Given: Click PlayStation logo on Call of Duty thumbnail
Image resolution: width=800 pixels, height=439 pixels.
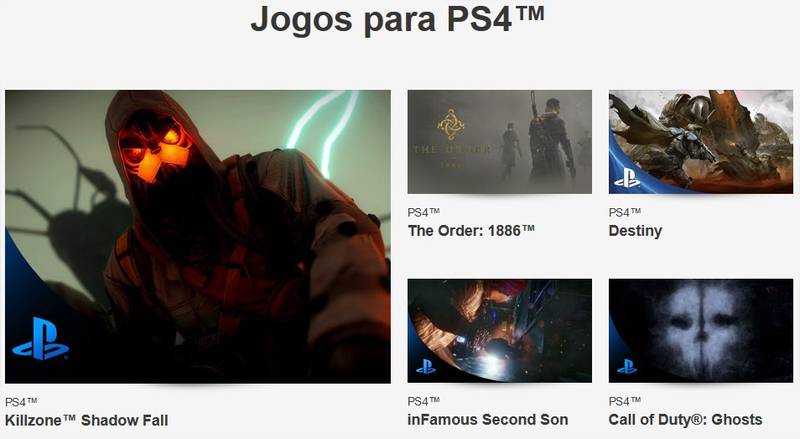Looking at the screenshot, I should pyautogui.click(x=627, y=367).
